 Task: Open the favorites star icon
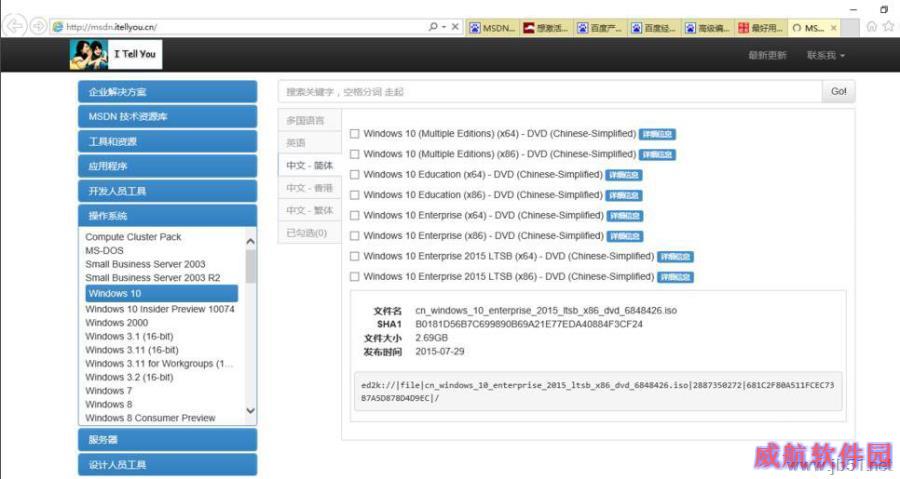click(x=889, y=26)
